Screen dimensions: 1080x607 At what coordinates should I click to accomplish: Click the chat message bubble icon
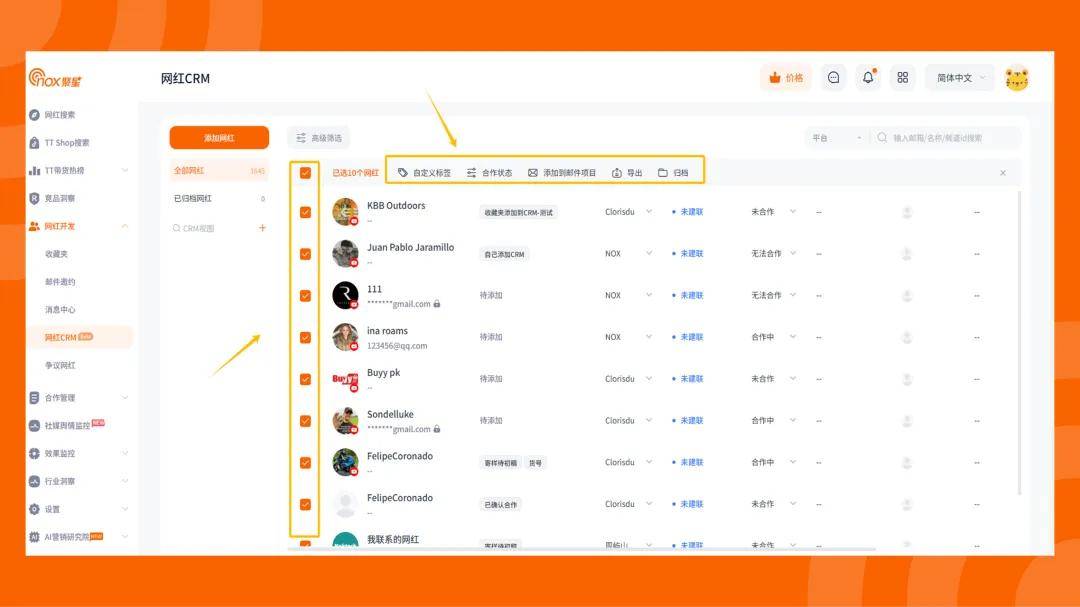(x=833, y=78)
